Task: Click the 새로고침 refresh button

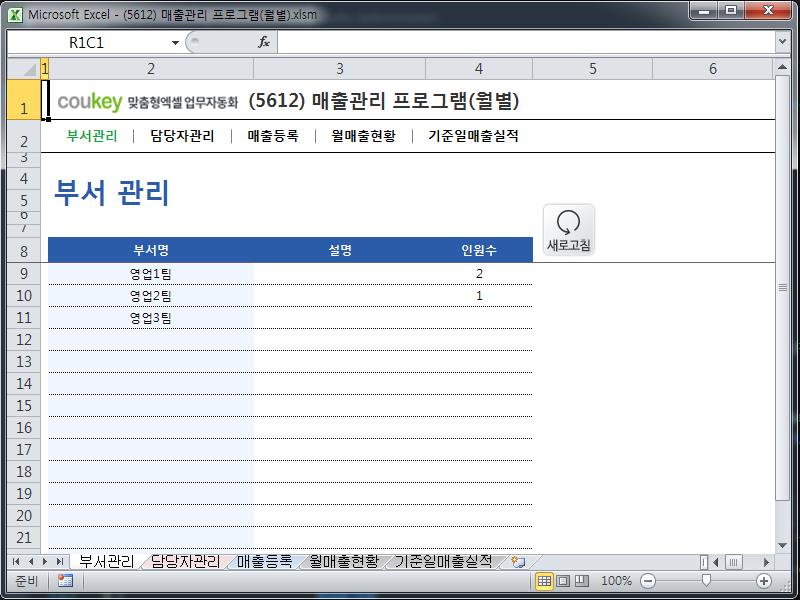Action: pyautogui.click(x=568, y=229)
